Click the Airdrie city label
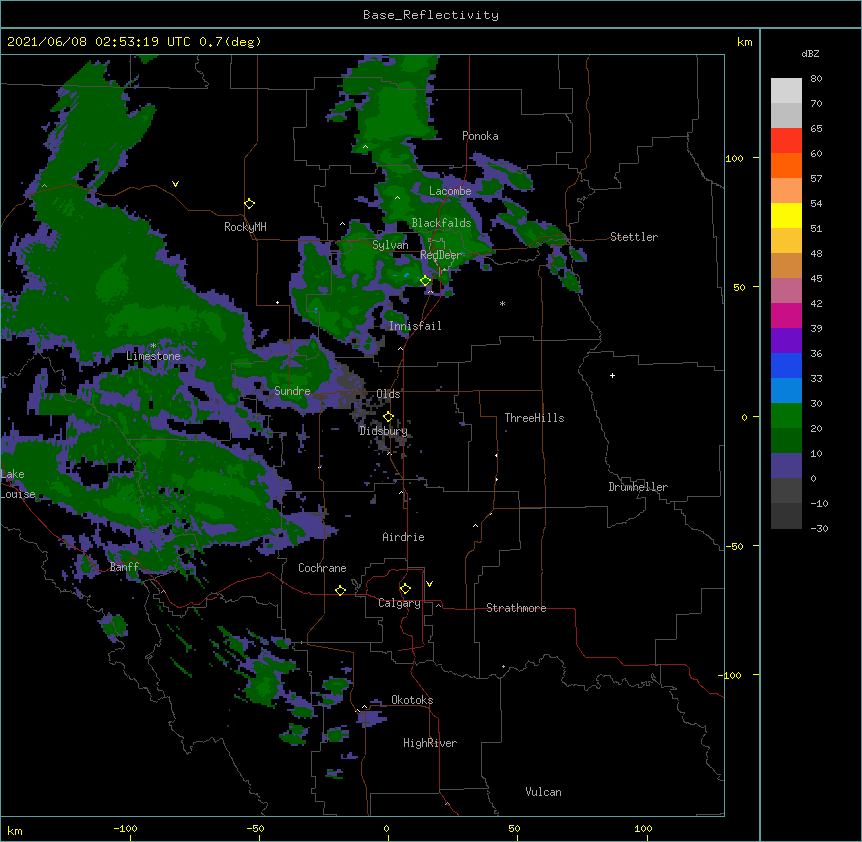The height and width of the screenshot is (842, 862). click(x=404, y=537)
